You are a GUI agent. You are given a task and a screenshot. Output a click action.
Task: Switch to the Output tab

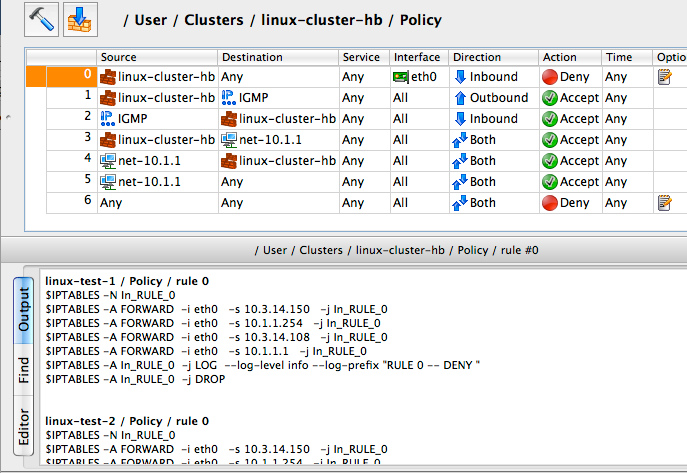pyautogui.click(x=24, y=310)
